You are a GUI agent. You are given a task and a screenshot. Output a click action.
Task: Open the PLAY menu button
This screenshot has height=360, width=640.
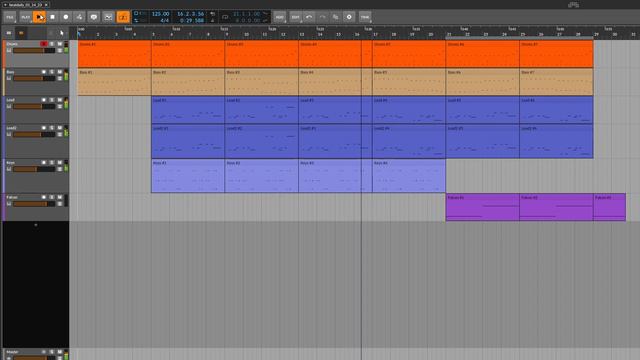point(25,17)
